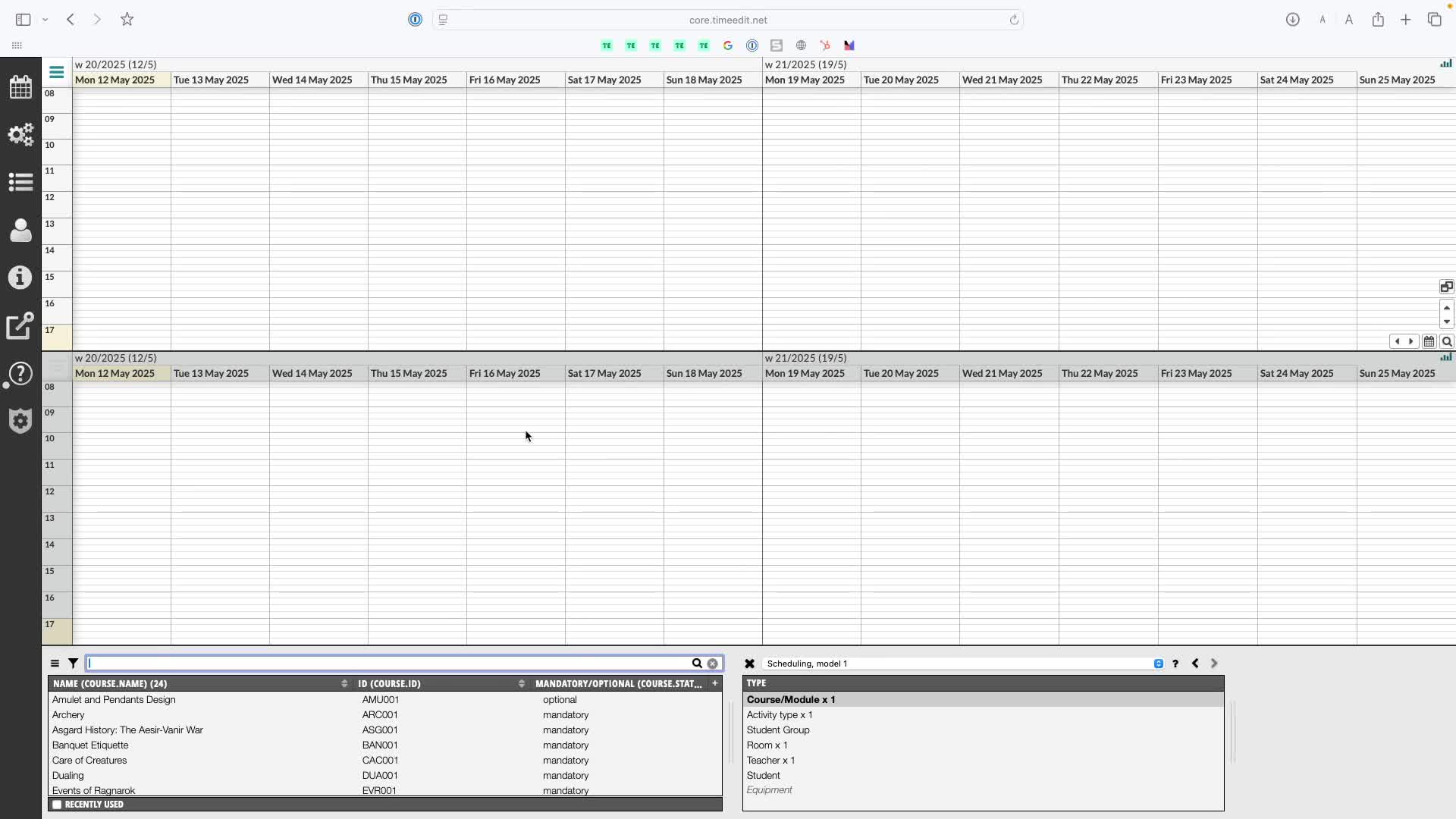Open the calendar view in left sidebar
This screenshot has width=1456, height=819.
pyautogui.click(x=20, y=87)
